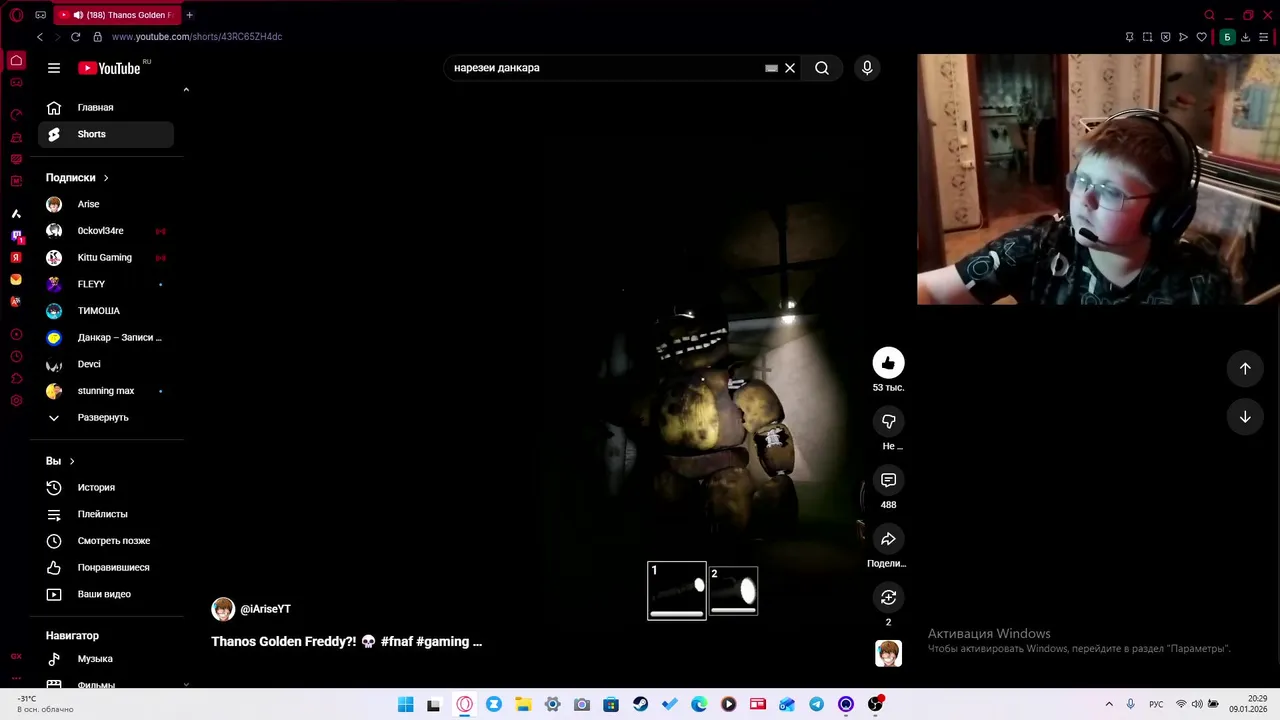Viewport: 1280px width, 720px height.
Task: Open FLEYY channel subscription
Action: pos(106,284)
